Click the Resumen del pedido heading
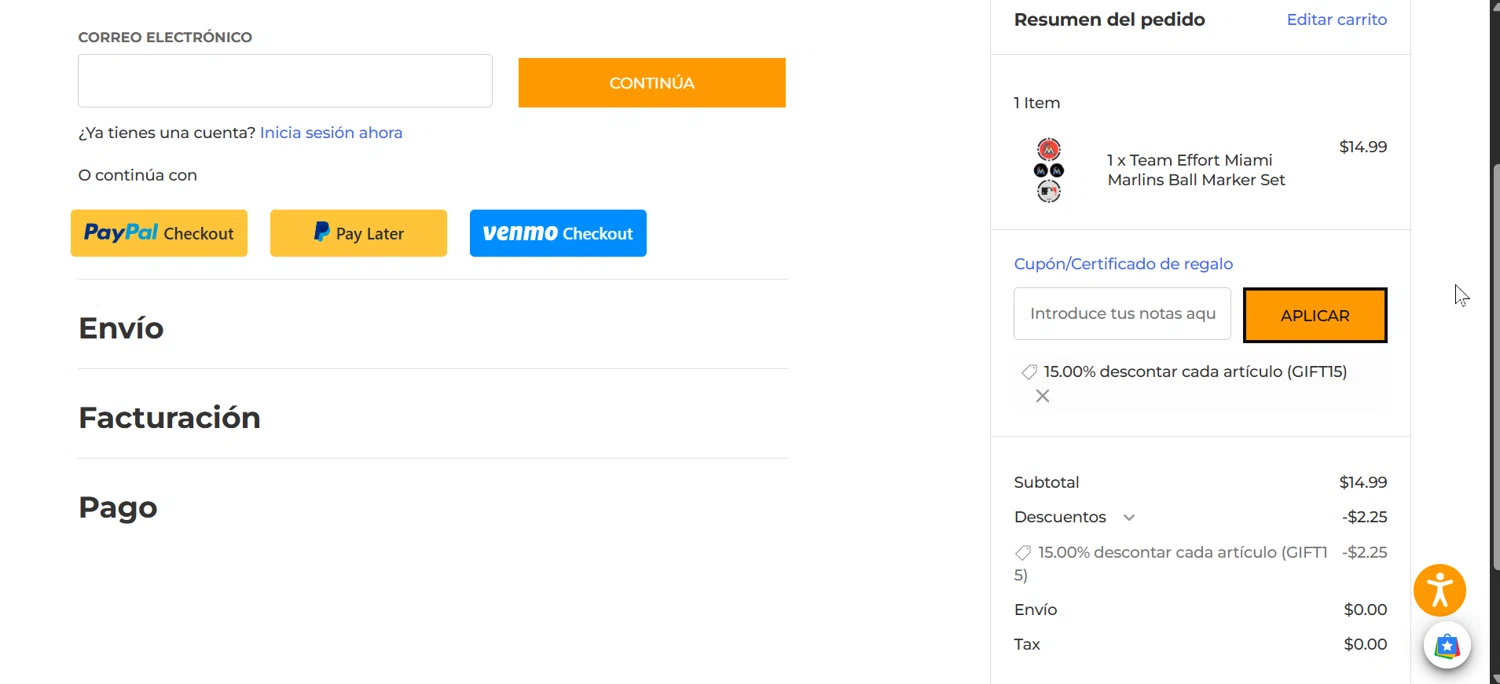This screenshot has width=1500, height=684. (1109, 20)
